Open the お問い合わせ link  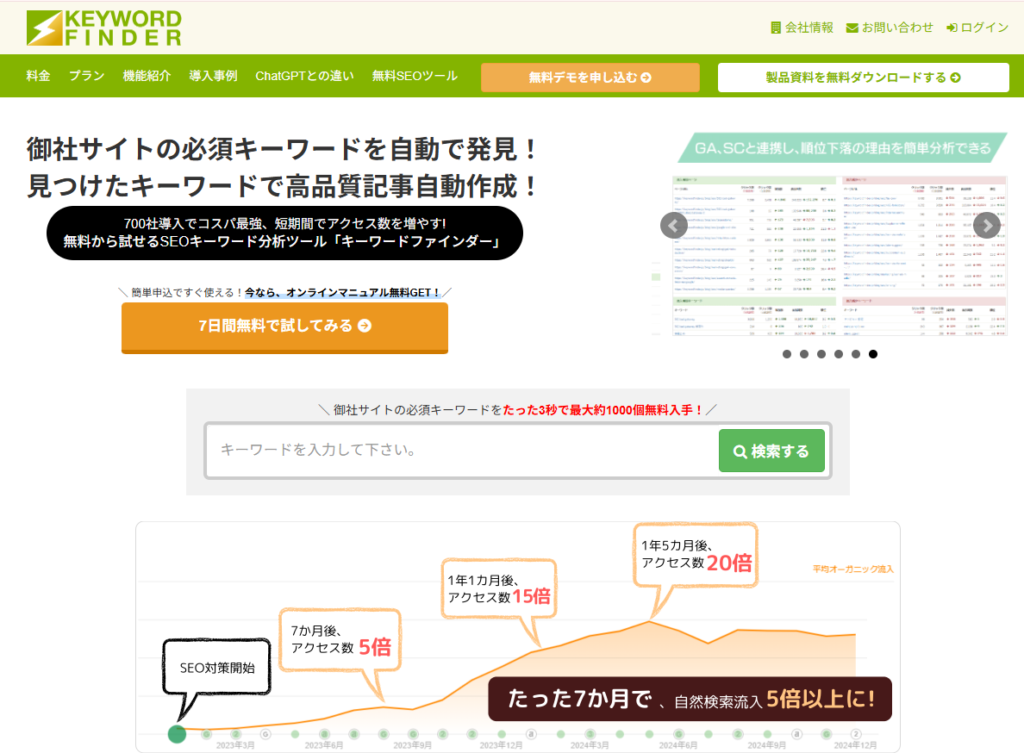coord(889,27)
